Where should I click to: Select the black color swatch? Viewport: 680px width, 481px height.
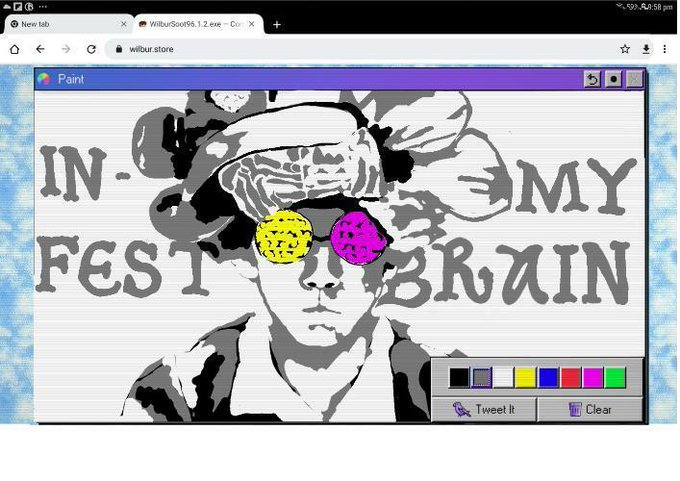coord(459,377)
